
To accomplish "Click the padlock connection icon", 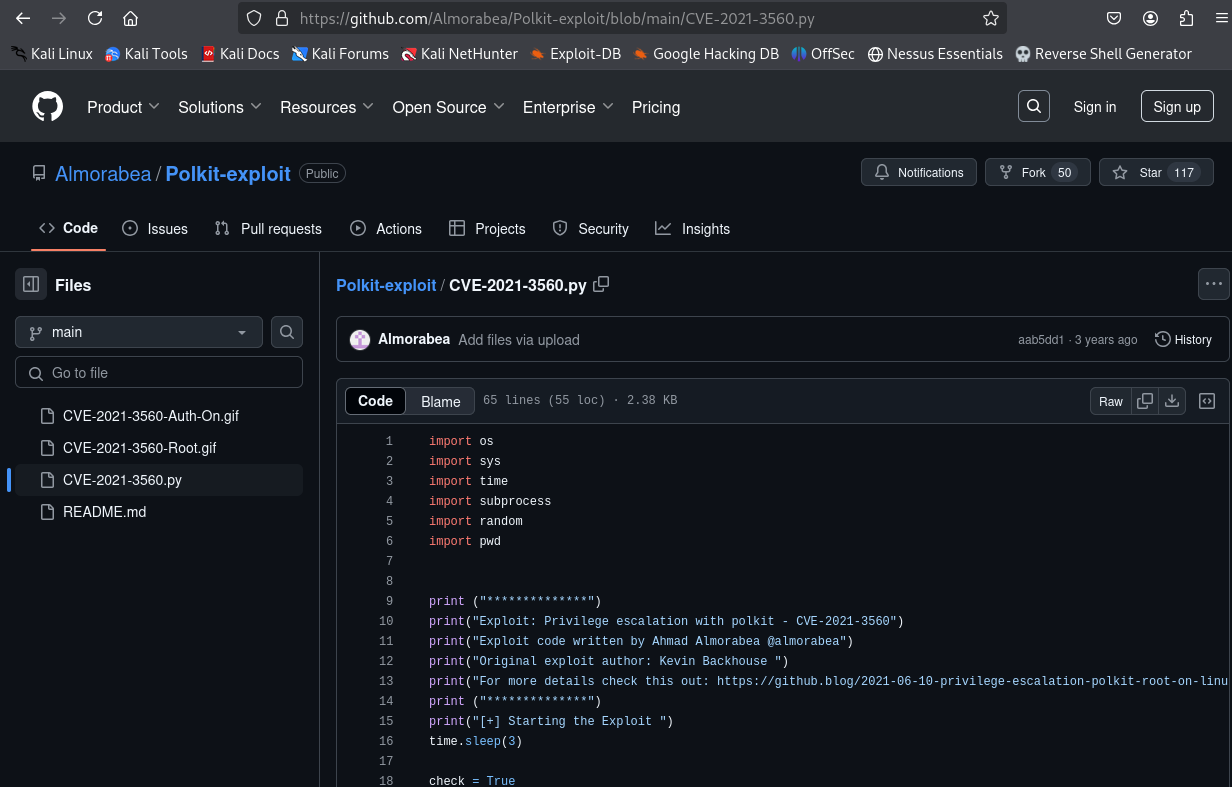I will [x=281, y=18].
